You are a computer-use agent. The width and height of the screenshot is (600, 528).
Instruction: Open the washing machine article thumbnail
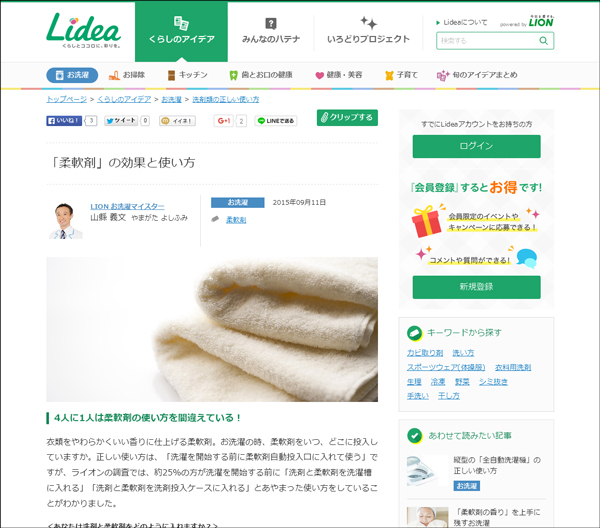click(426, 472)
